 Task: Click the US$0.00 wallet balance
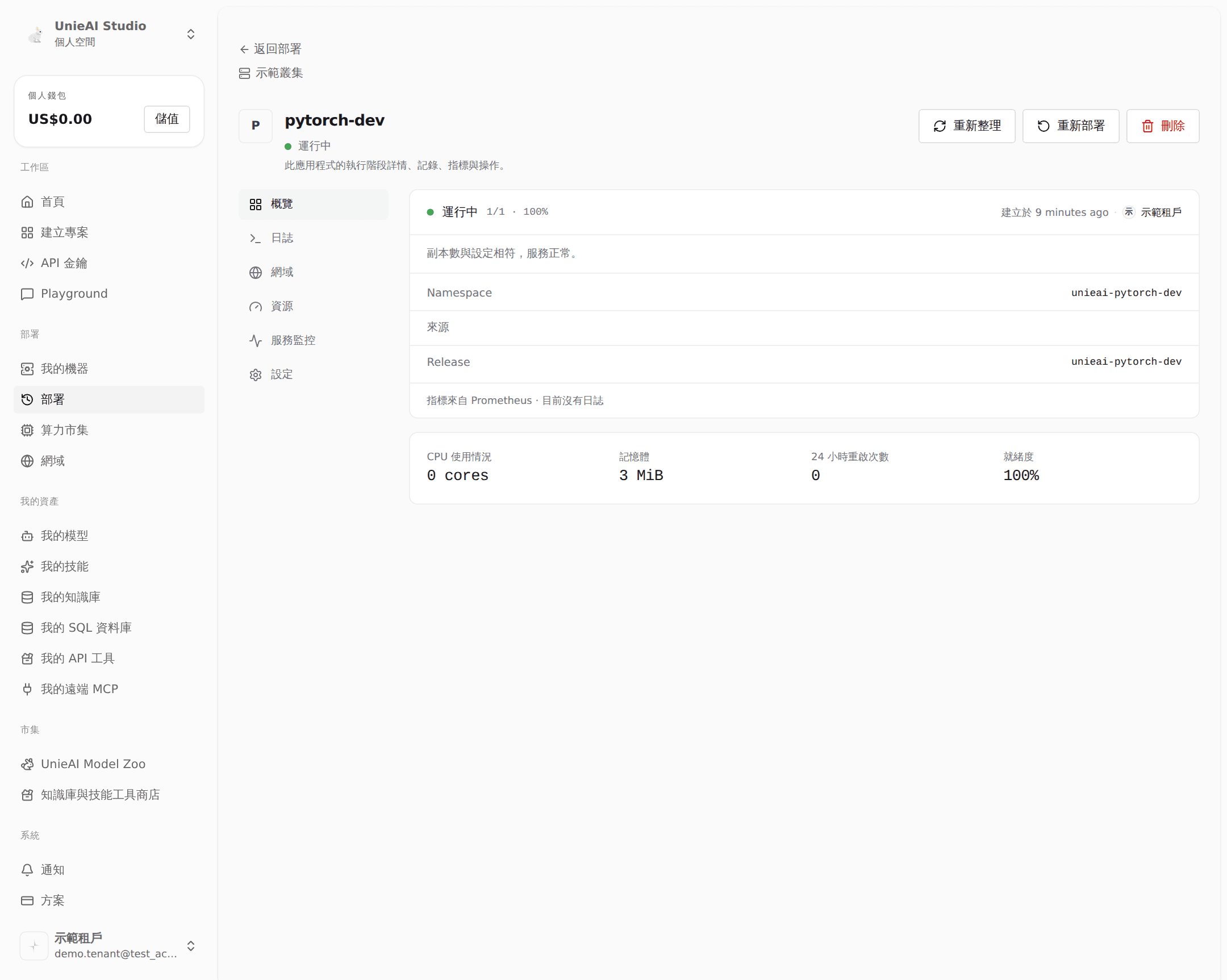coord(60,119)
